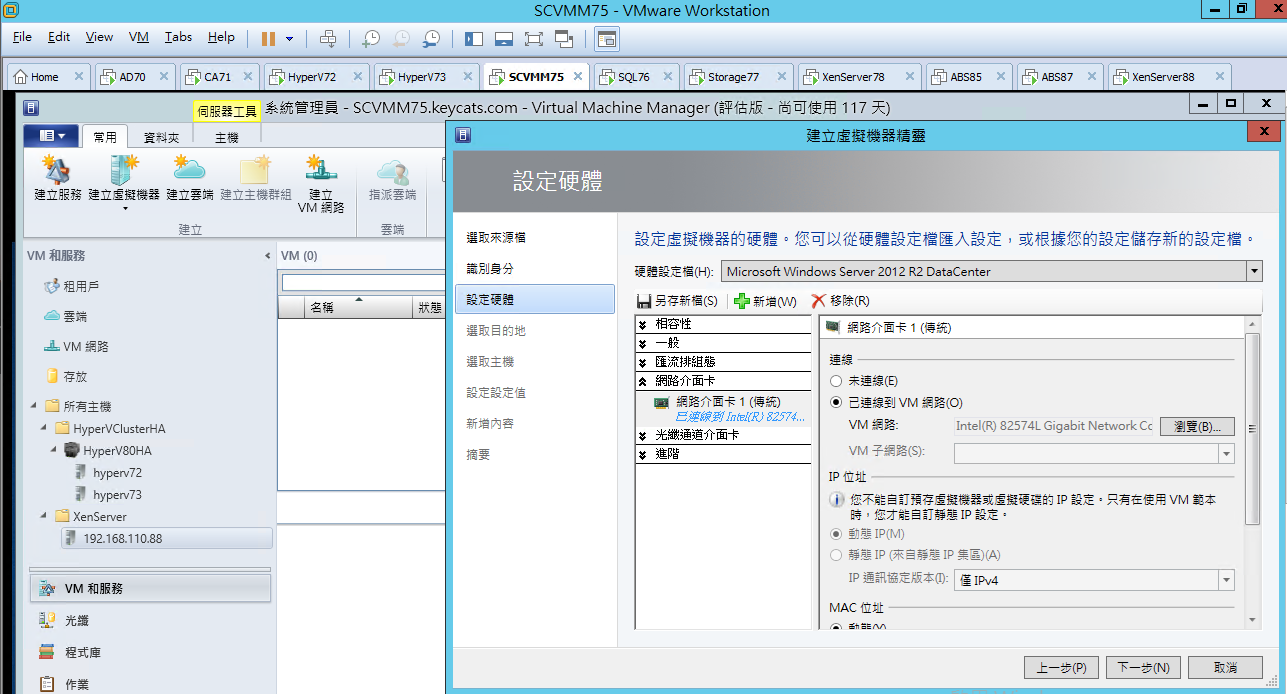Open the blue application menu button in ribbon
The image size is (1287, 694).
pos(51,136)
